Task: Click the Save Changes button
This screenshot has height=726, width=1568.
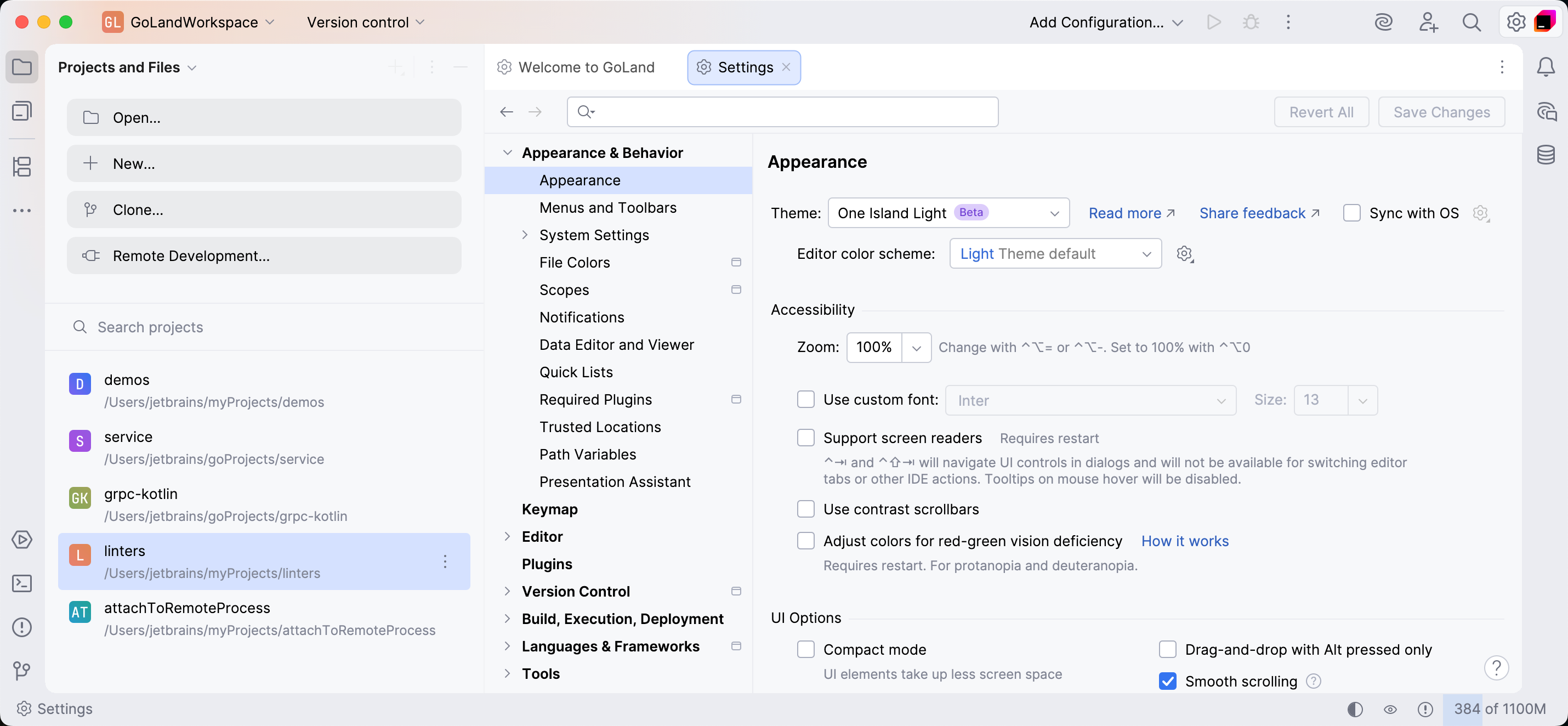Action: (x=1441, y=112)
